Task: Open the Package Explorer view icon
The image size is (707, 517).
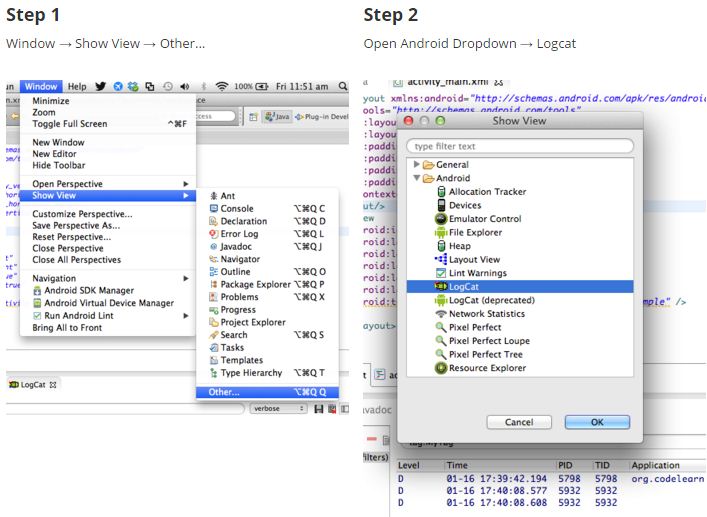Action: pyautogui.click(x=213, y=284)
